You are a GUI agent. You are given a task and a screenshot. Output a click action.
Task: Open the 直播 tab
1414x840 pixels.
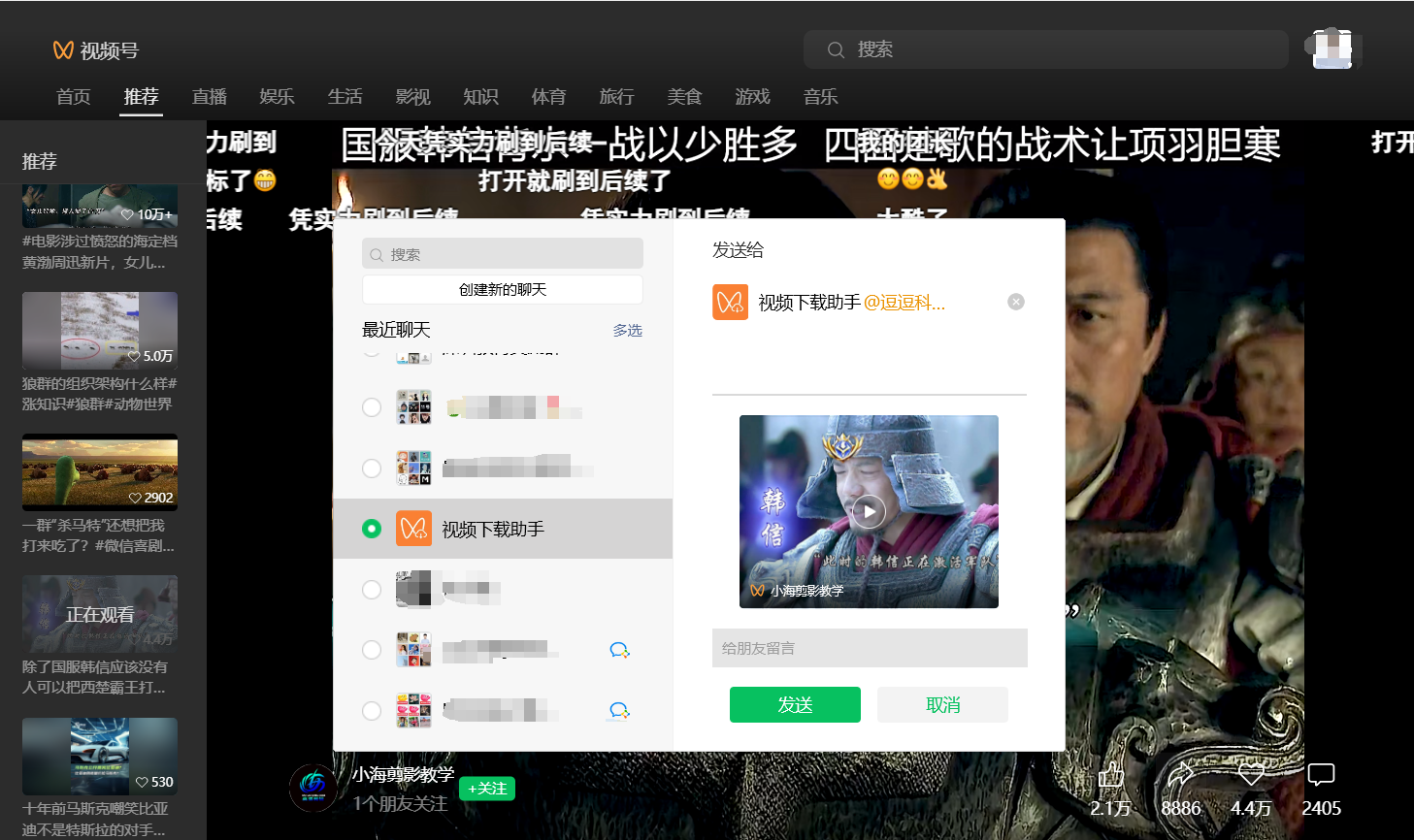click(210, 97)
